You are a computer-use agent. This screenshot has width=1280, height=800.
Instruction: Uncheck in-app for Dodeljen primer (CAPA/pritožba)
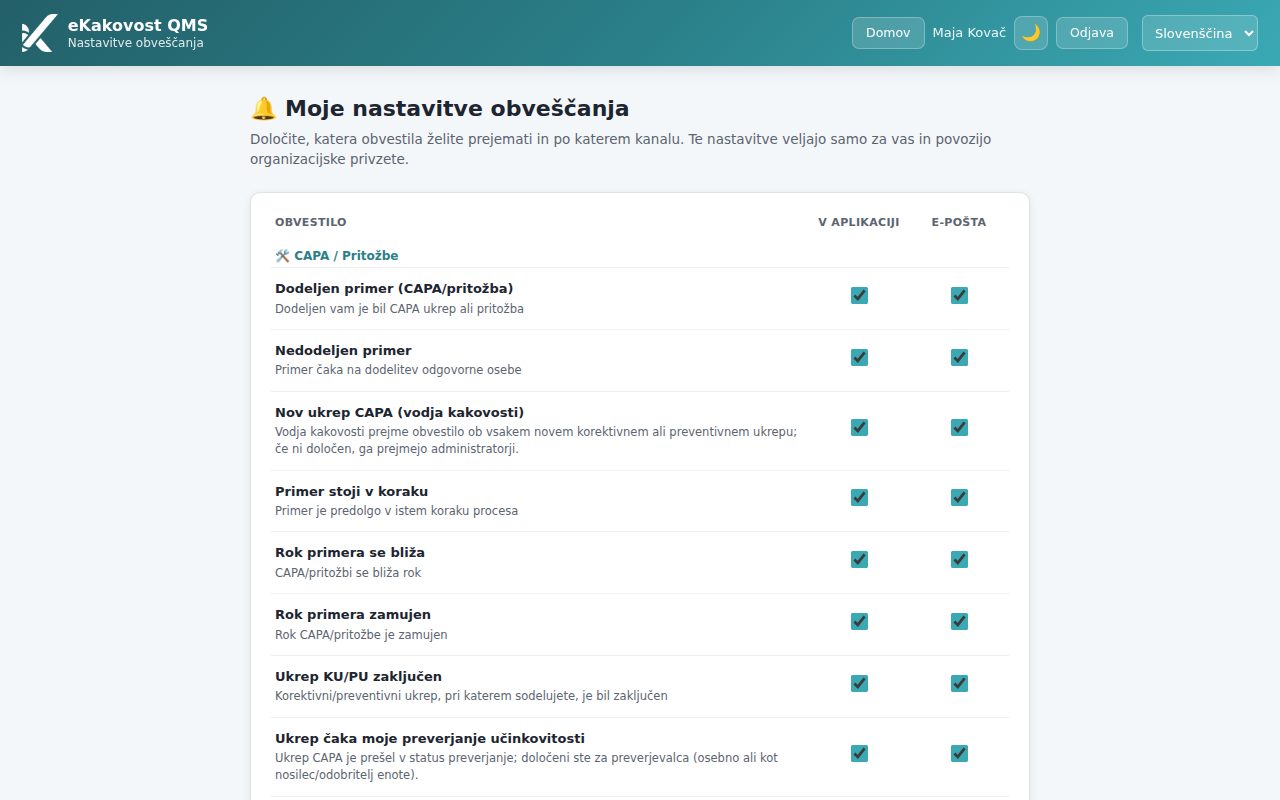[x=859, y=295]
